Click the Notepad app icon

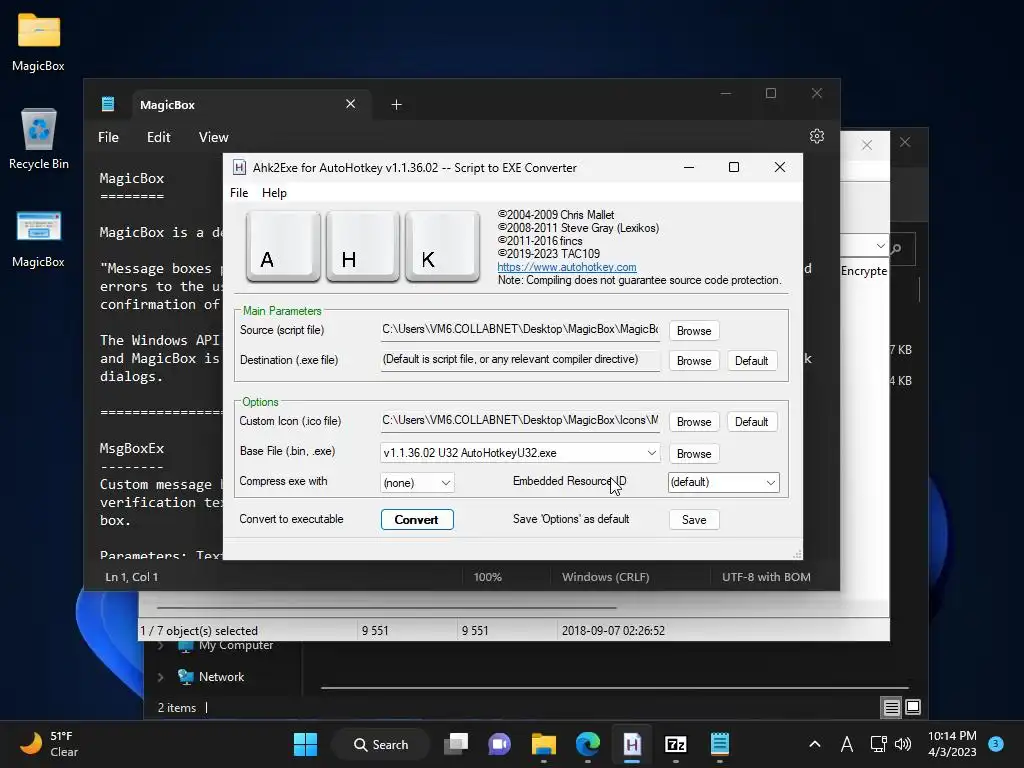108,104
